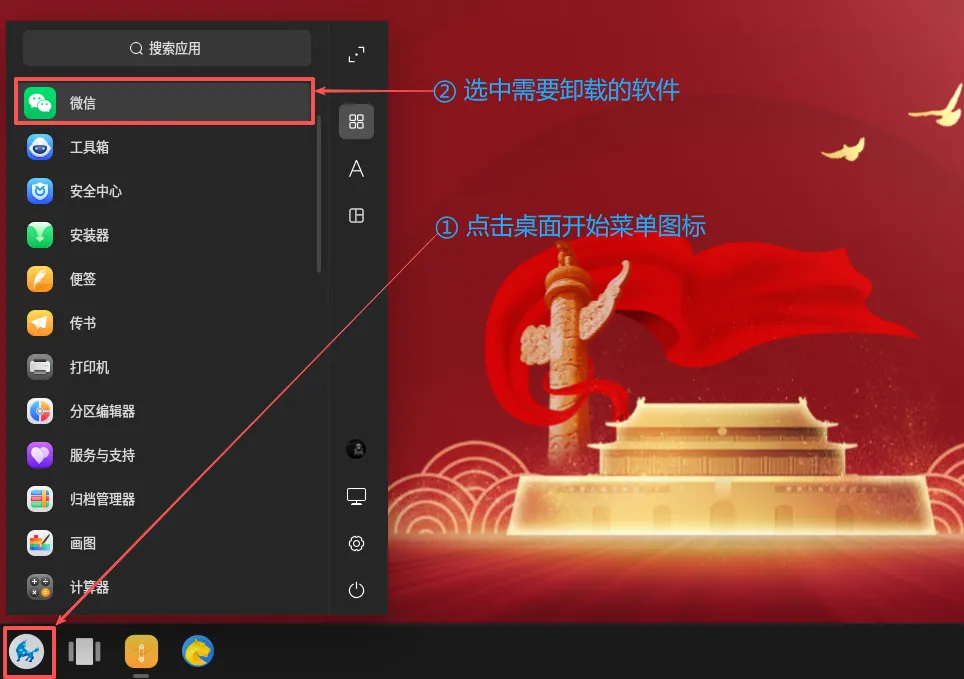Screen dimensions: 964x679
Task: Switch to all apps grid view
Action: [x=357, y=121]
